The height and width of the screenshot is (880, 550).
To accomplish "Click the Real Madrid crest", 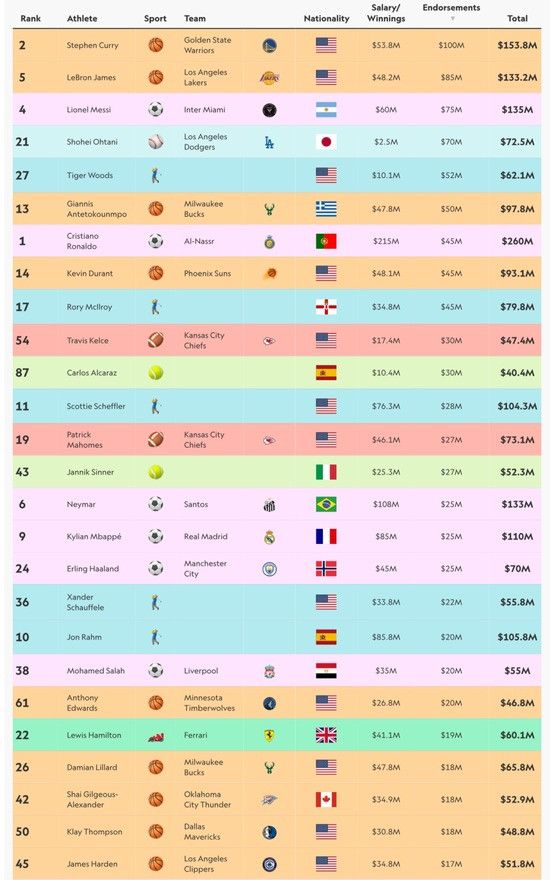I will click(269, 537).
